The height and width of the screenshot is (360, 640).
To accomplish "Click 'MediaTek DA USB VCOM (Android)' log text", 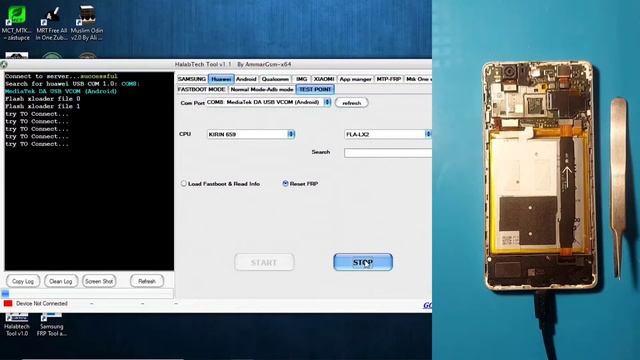I will pyautogui.click(x=61, y=91).
